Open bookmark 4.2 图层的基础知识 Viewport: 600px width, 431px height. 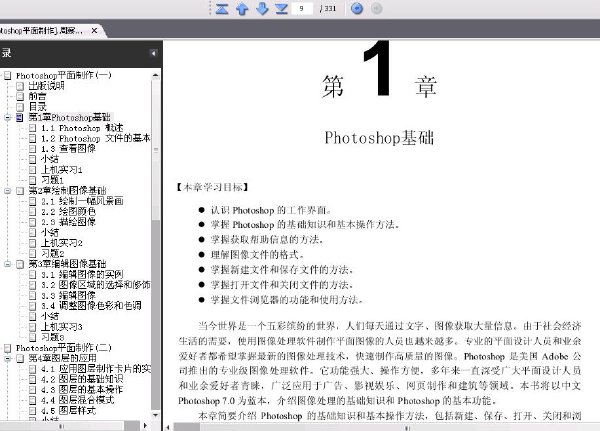[82, 379]
